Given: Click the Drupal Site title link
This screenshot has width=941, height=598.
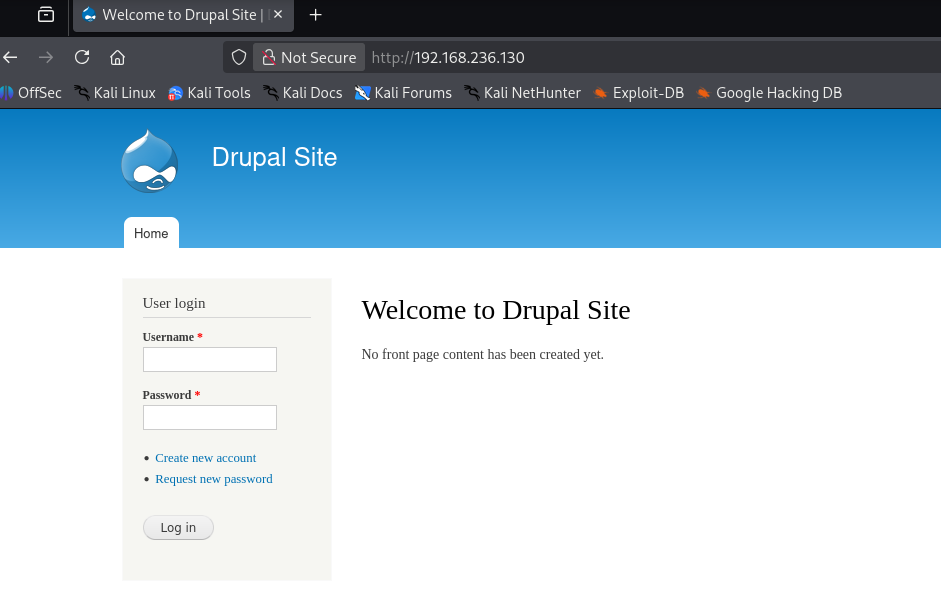Looking at the screenshot, I should tap(274, 157).
